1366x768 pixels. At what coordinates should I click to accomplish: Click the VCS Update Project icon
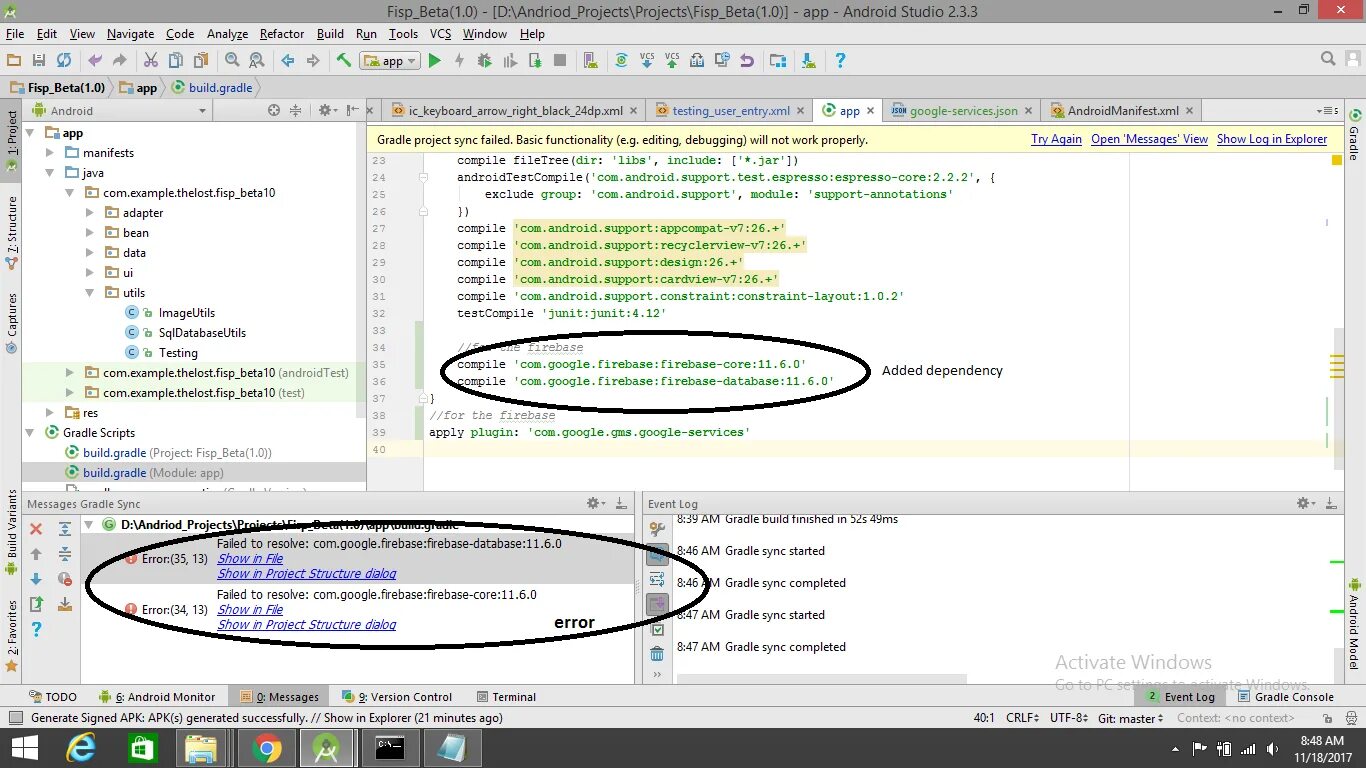click(646, 61)
